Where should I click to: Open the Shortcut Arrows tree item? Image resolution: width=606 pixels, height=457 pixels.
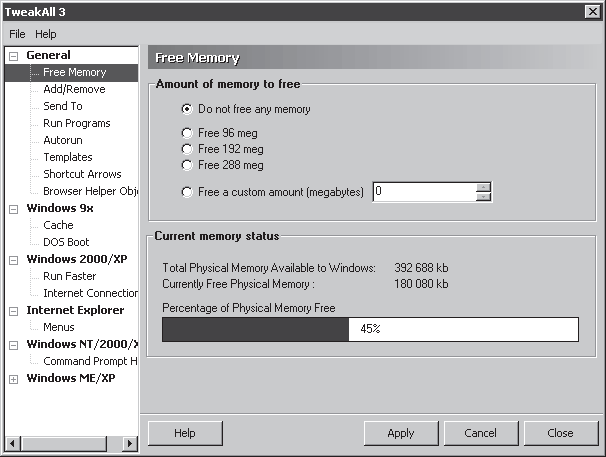[x=82, y=174]
